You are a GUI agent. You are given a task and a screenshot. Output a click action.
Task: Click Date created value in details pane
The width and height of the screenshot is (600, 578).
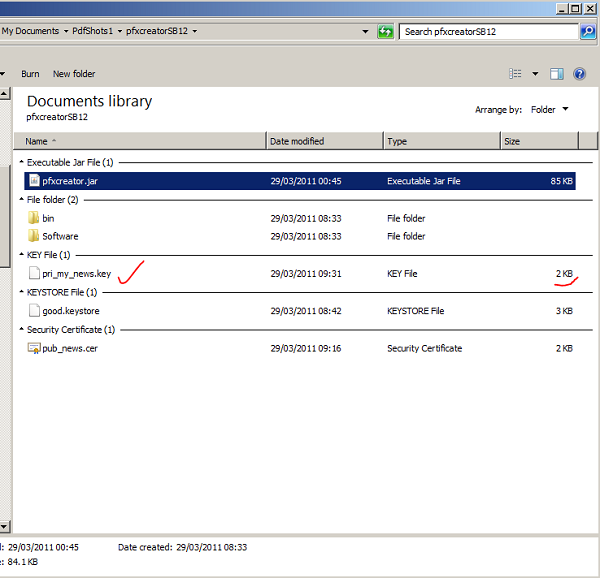[x=212, y=547]
